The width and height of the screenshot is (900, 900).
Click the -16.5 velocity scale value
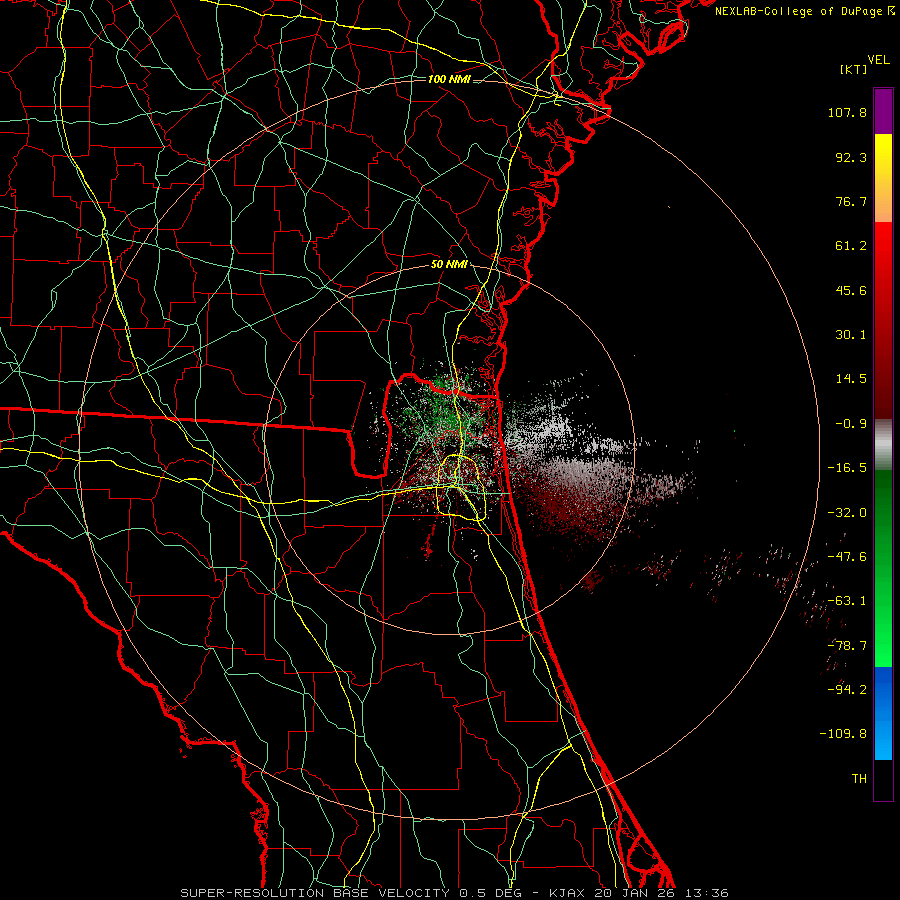[x=847, y=468]
